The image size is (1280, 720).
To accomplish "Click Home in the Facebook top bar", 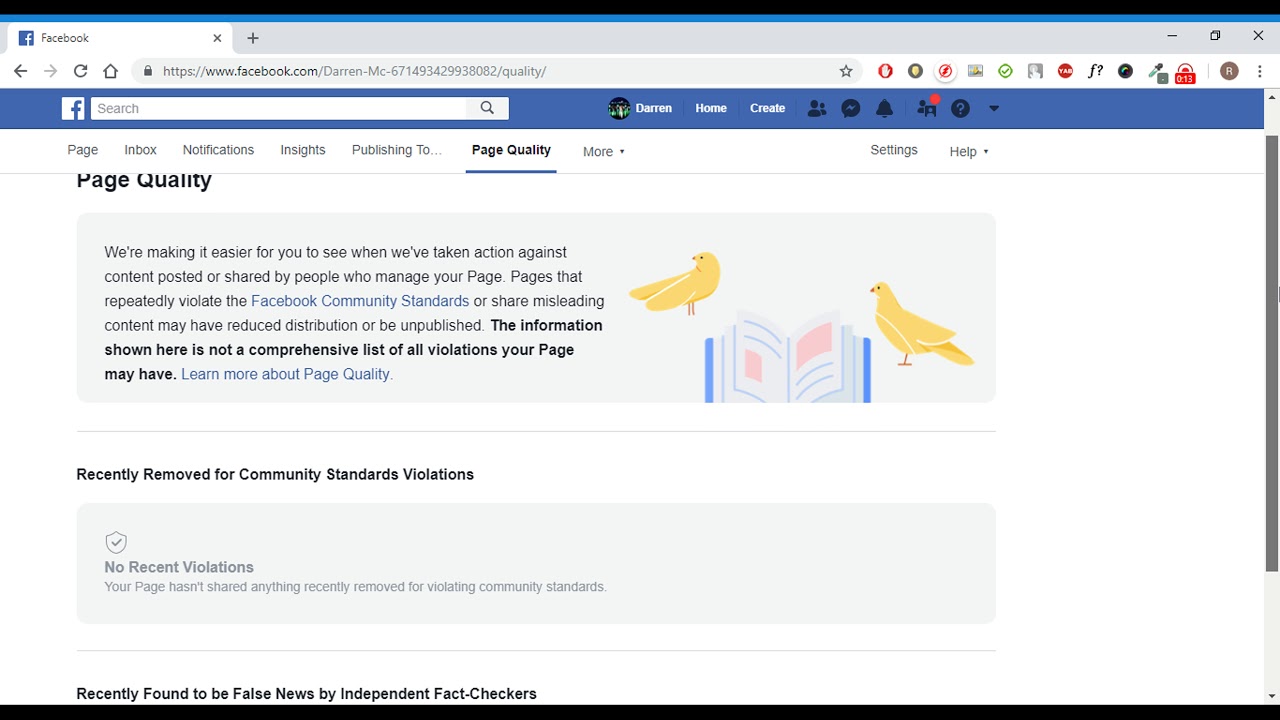I will pos(711,108).
